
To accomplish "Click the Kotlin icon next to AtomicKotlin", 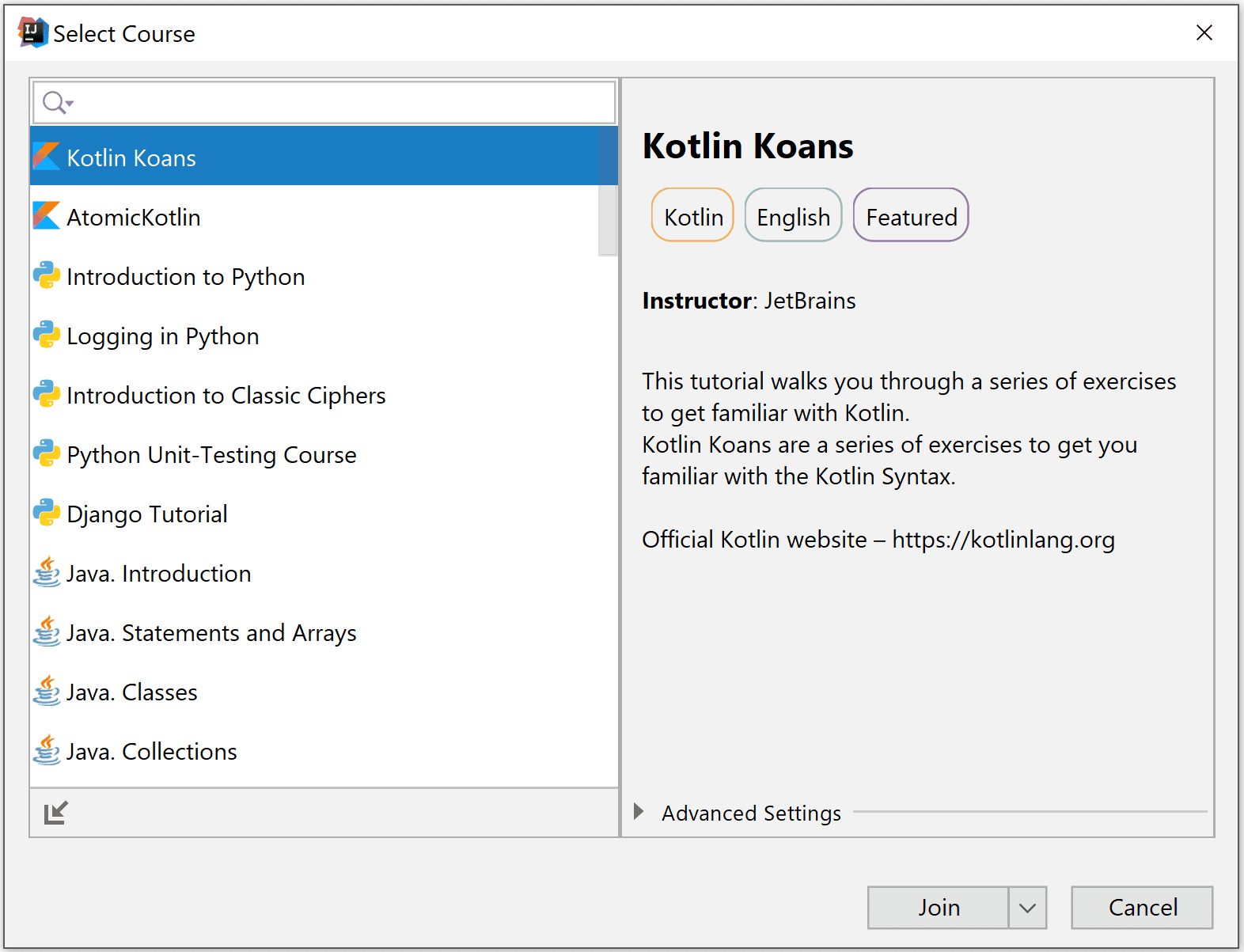I will click(47, 216).
